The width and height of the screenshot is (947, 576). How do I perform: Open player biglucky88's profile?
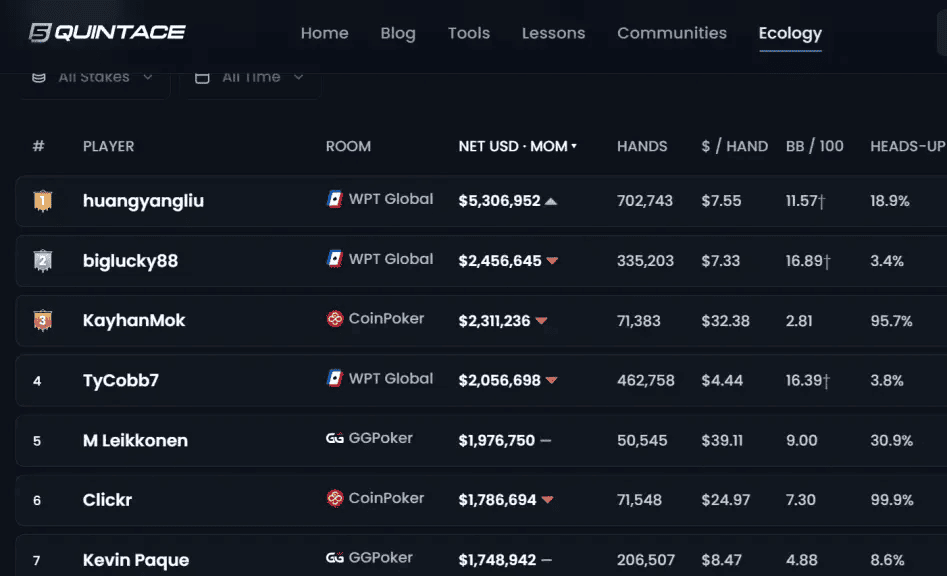click(130, 261)
